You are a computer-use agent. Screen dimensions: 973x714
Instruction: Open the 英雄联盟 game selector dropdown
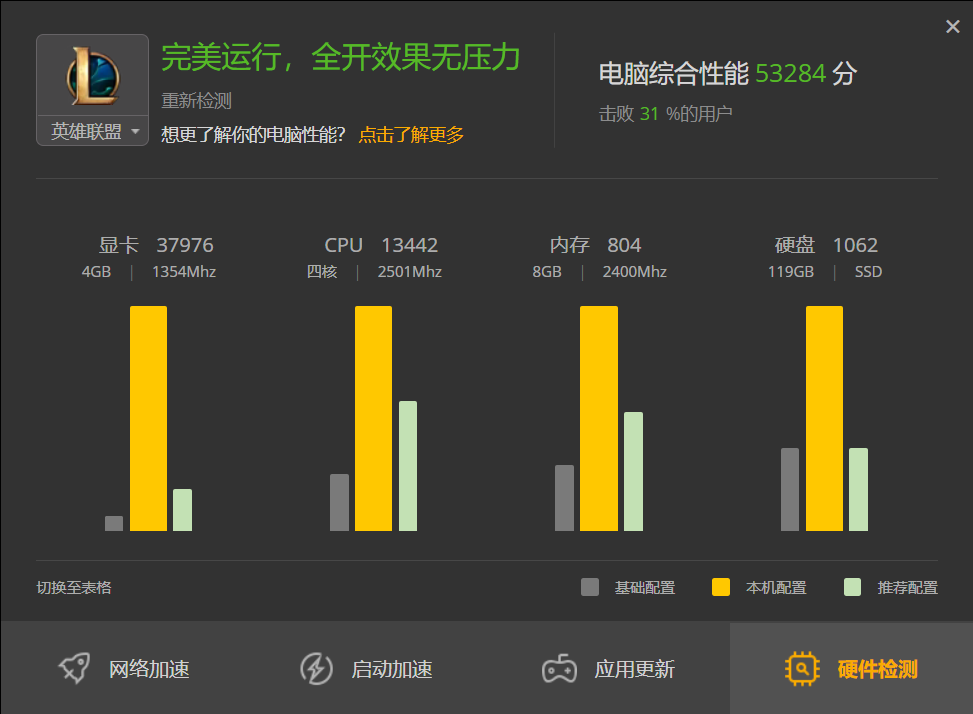(92, 132)
